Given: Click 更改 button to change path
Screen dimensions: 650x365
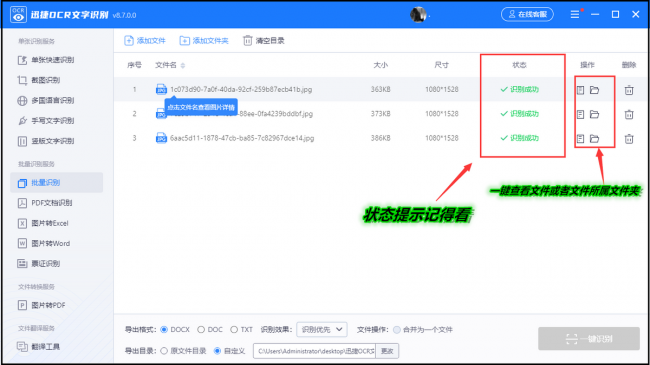Looking at the screenshot, I should pyautogui.click(x=387, y=351).
